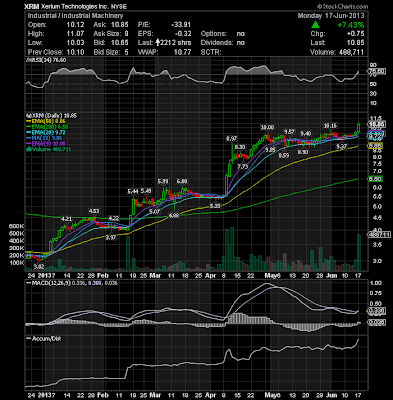
Task: Click the MACD(12,26,9) indicator legend
Action: (71, 283)
